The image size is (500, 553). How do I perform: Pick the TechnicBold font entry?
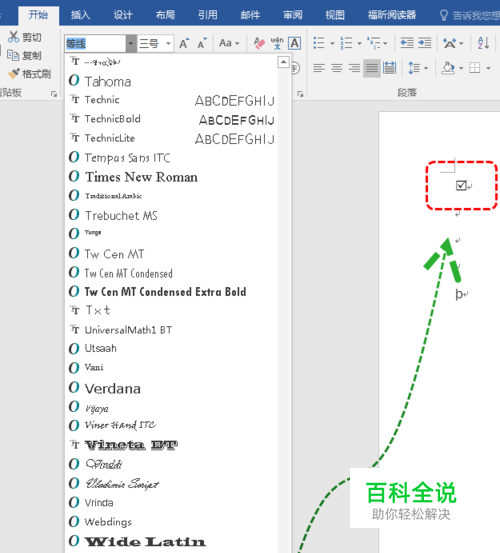click(171, 119)
